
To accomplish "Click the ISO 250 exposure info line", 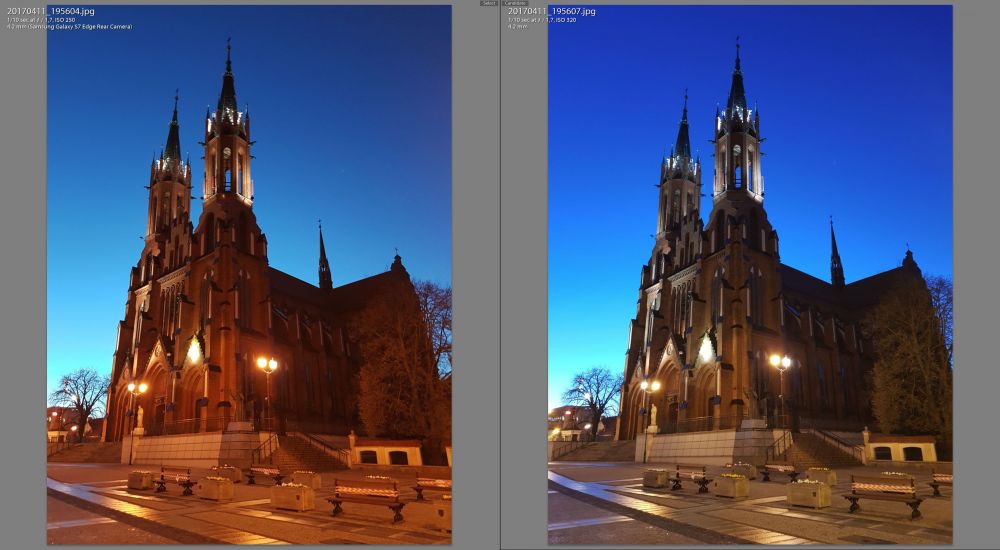I will (41, 20).
